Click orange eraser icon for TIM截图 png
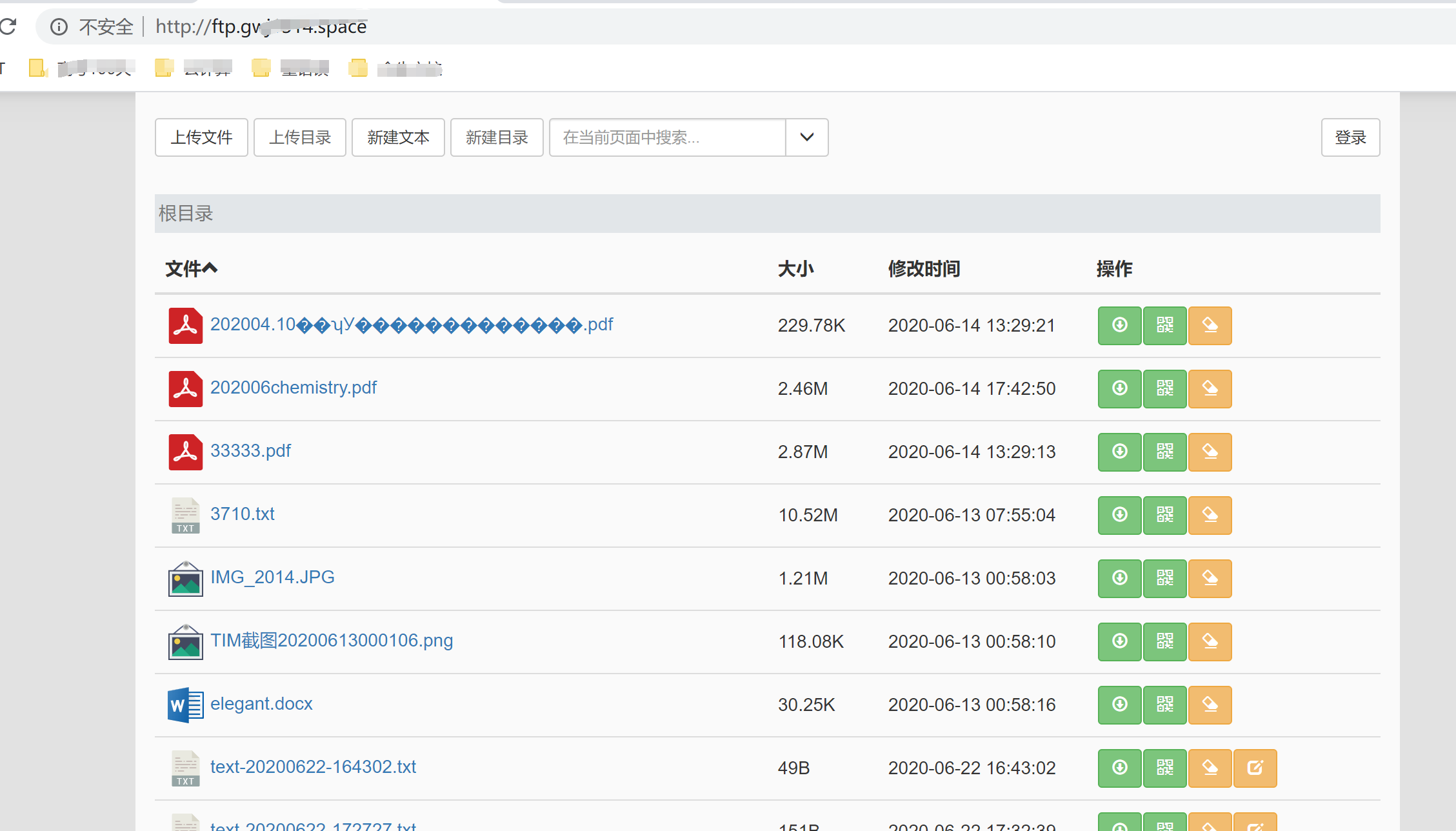Image resolution: width=1456 pixels, height=831 pixels. [x=1210, y=641]
